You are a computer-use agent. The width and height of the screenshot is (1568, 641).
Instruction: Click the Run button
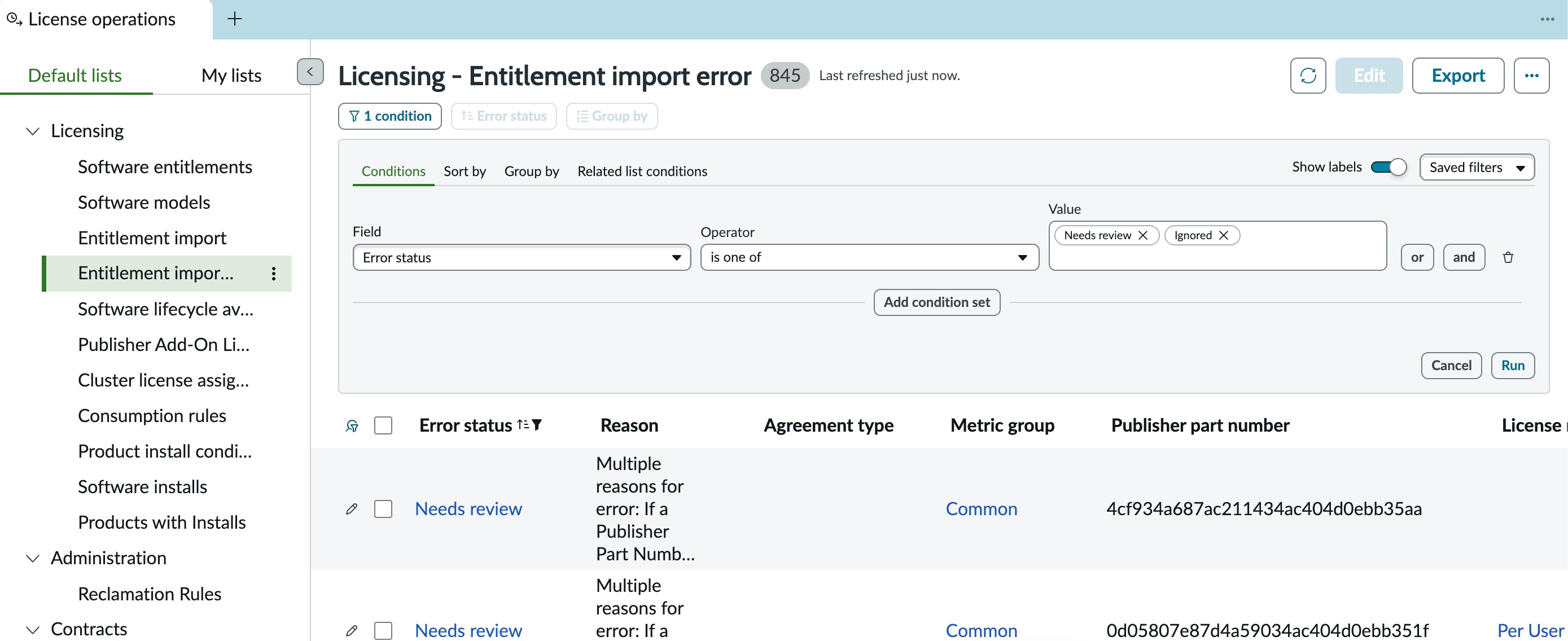pyautogui.click(x=1513, y=365)
